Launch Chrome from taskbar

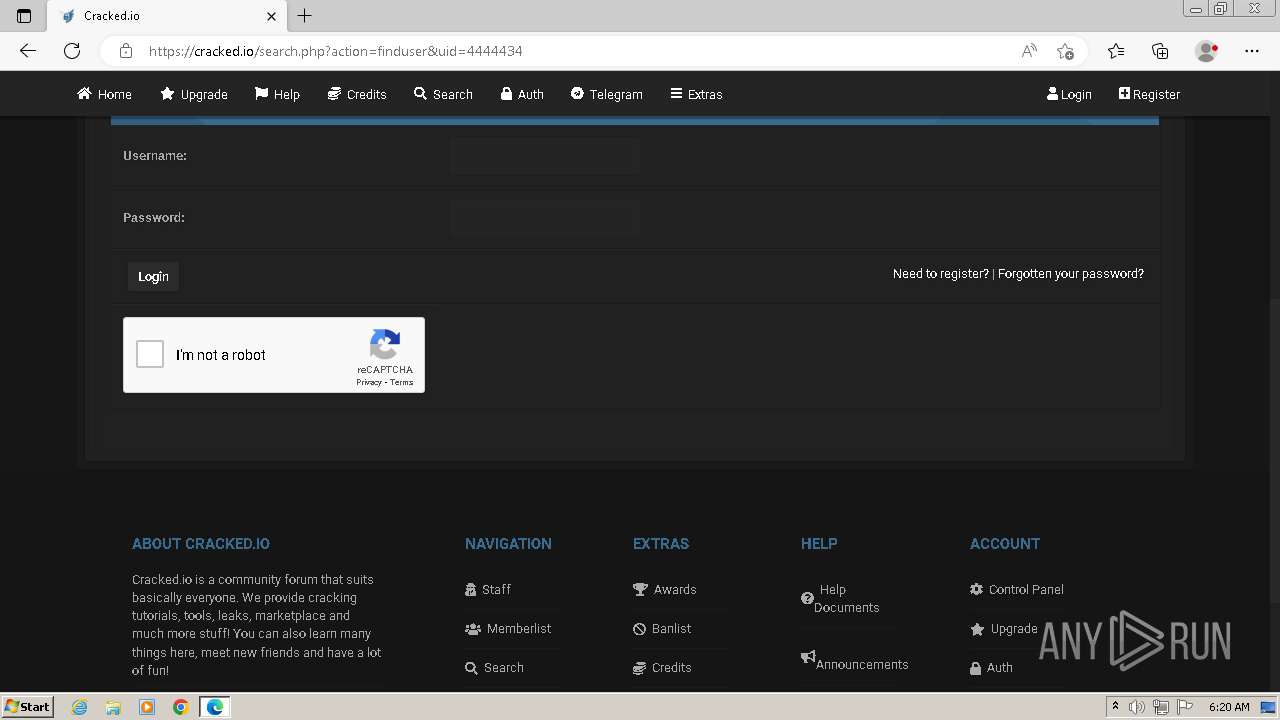point(181,707)
